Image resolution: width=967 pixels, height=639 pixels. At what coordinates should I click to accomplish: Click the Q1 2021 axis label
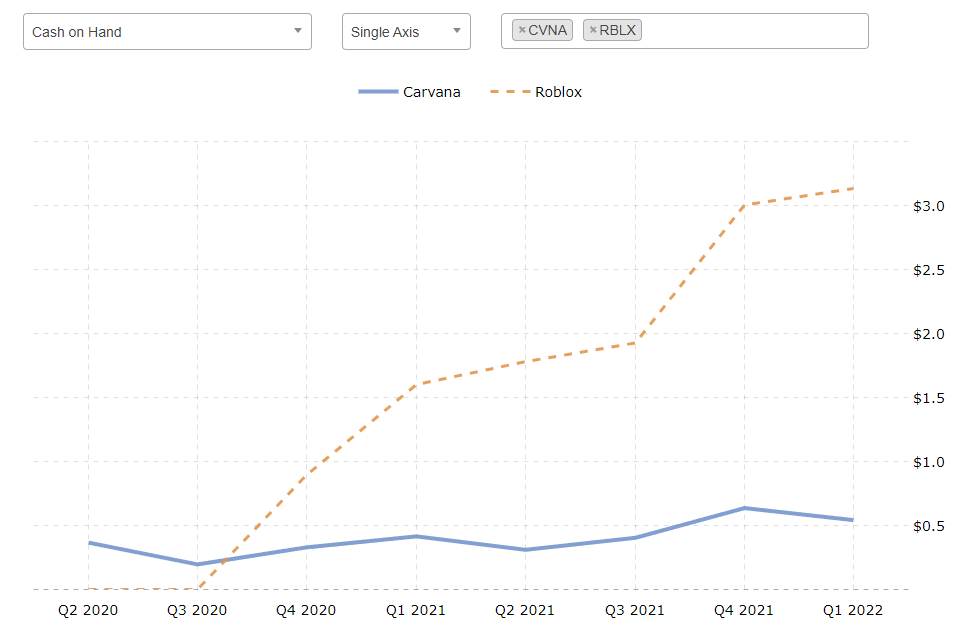(x=416, y=610)
